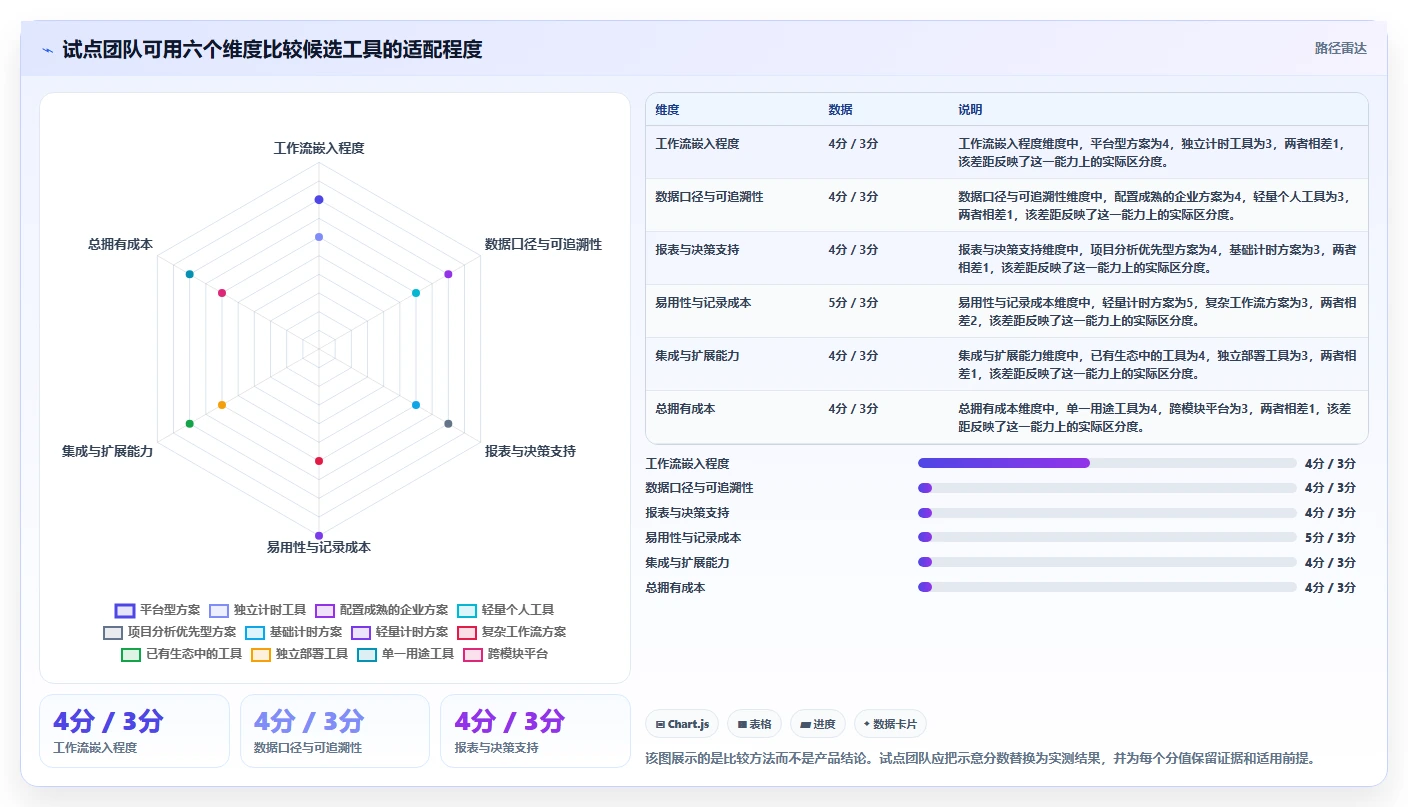Hide the 复杂工作流方案 legend entry
Viewport: 1408px width, 807px height.
(511, 632)
